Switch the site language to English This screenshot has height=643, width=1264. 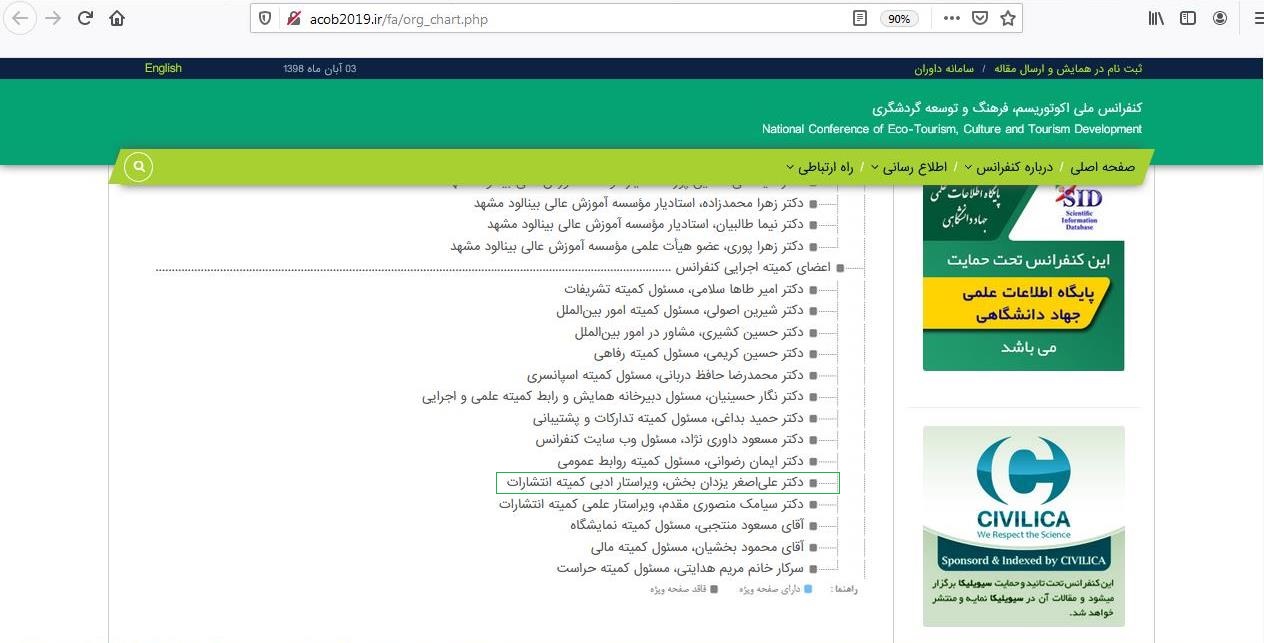tap(163, 67)
